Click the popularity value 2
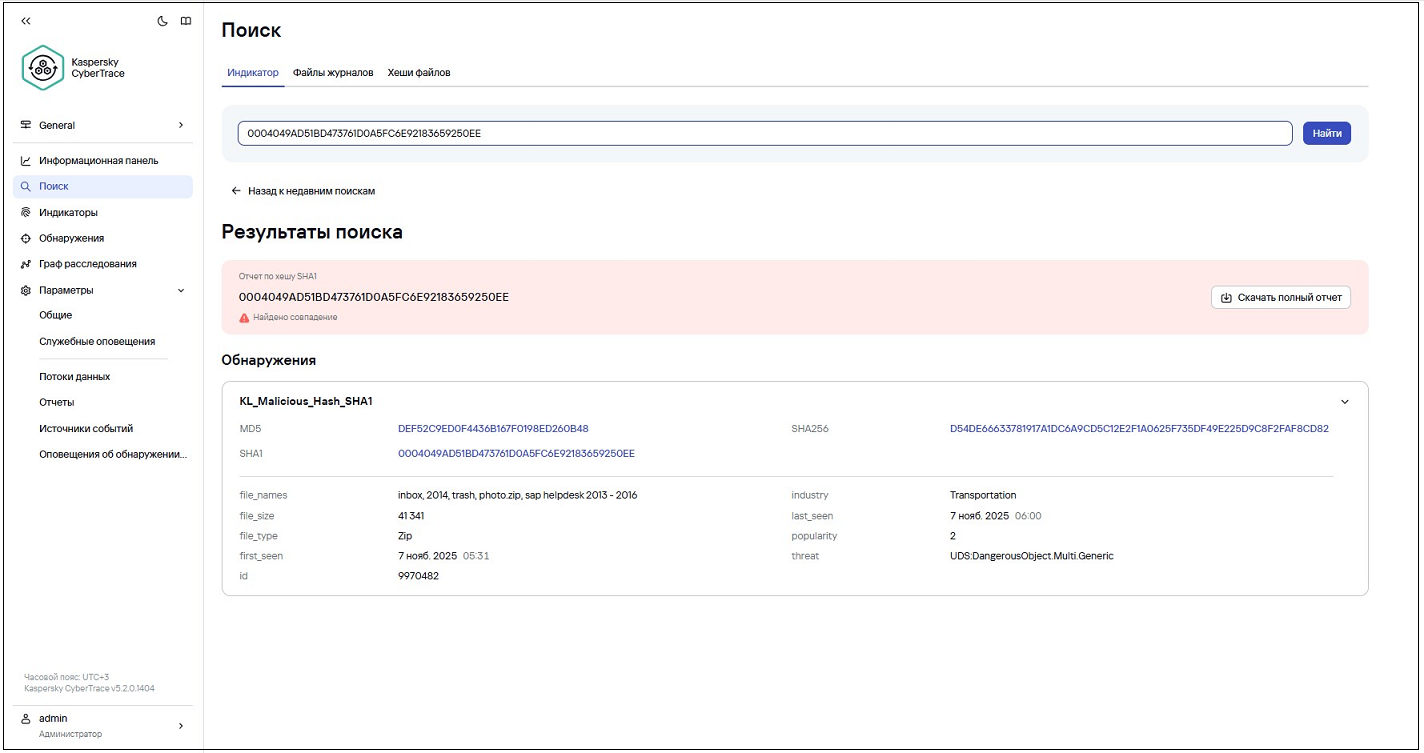This screenshot has width=1424, height=753. [x=953, y=536]
